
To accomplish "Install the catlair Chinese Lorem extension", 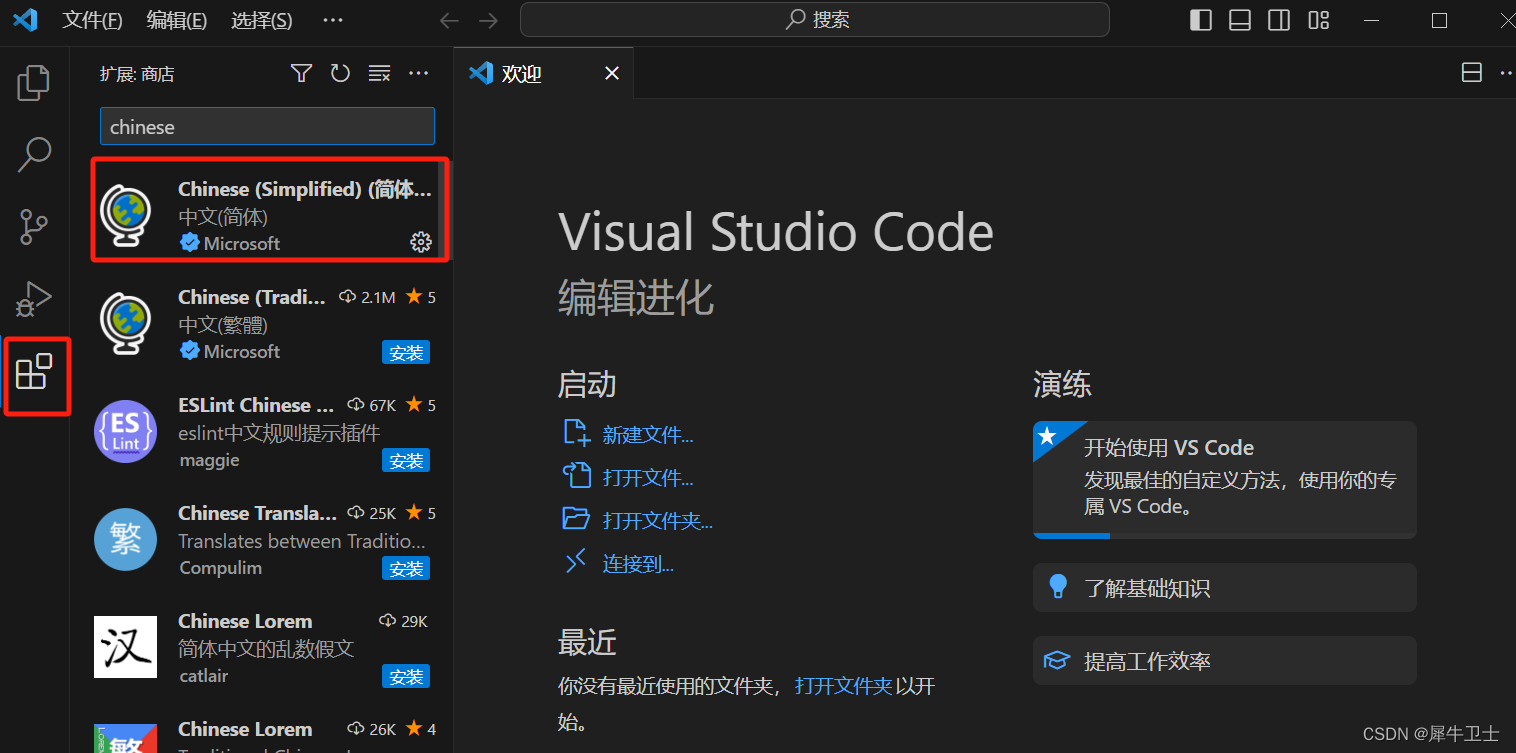I will coord(406,677).
